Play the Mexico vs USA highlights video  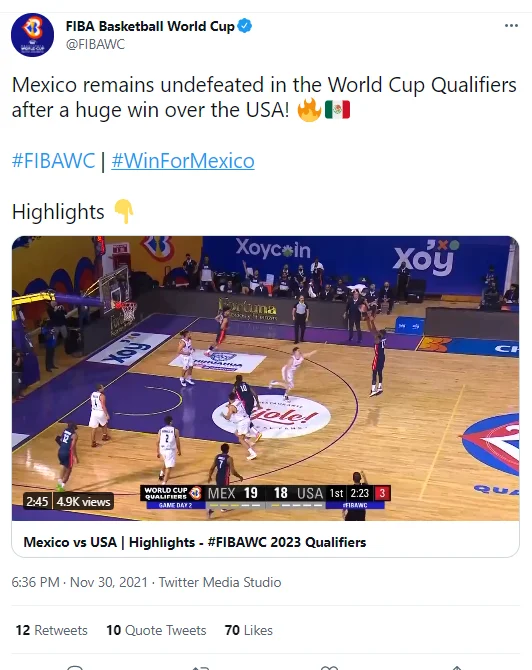coord(265,378)
